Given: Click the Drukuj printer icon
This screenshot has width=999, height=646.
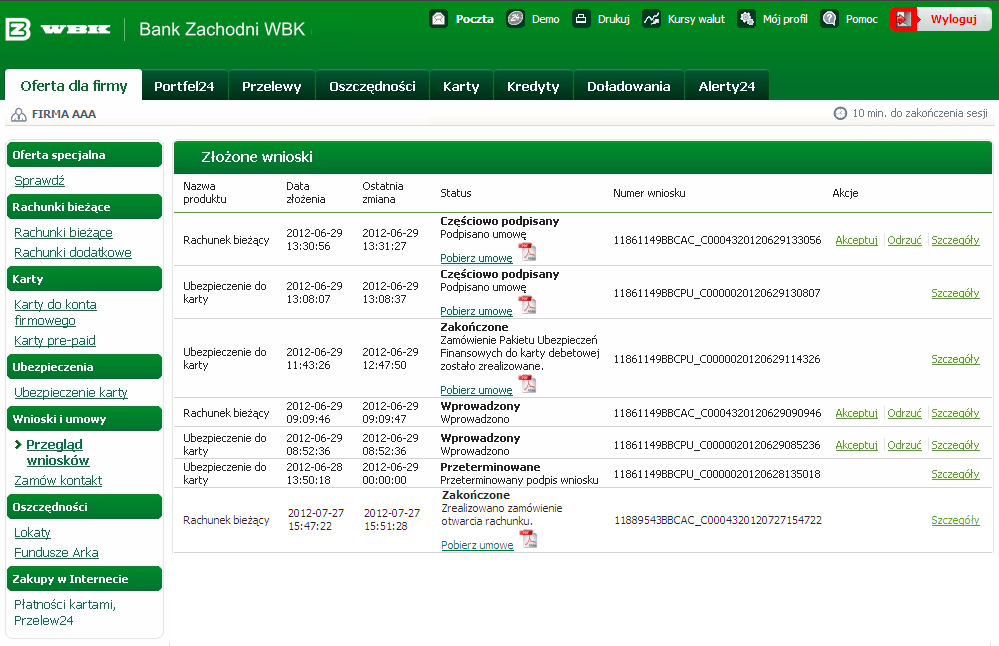Looking at the screenshot, I should point(581,18).
